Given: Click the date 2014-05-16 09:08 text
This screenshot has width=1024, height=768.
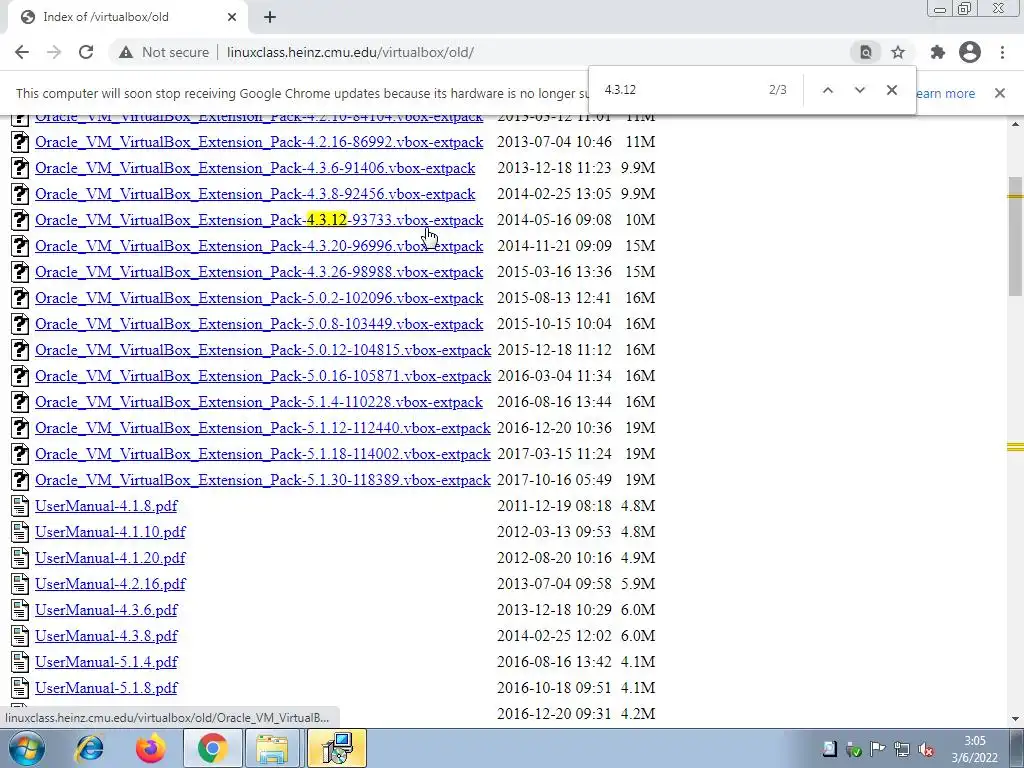Looking at the screenshot, I should tap(554, 220).
